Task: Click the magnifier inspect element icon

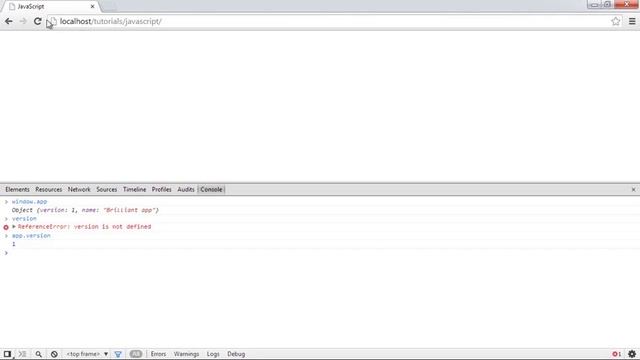Action: 38,354
